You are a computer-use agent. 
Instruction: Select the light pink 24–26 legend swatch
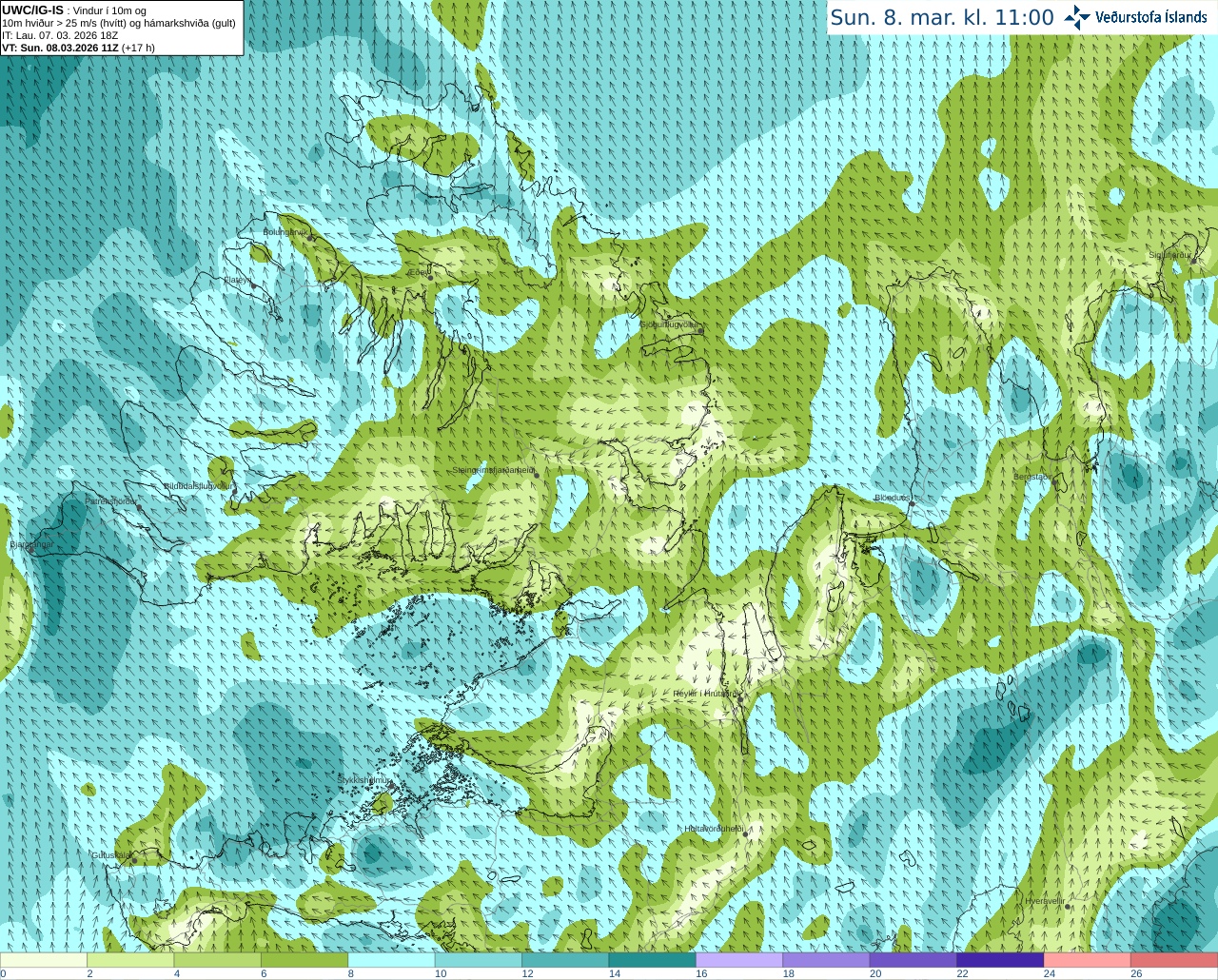tap(1088, 960)
